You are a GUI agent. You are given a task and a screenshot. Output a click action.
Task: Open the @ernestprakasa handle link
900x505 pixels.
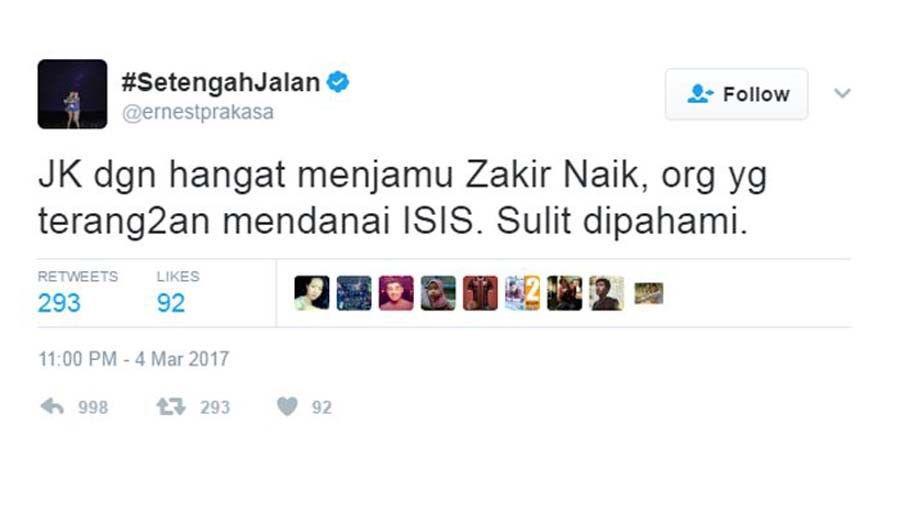coord(197,112)
